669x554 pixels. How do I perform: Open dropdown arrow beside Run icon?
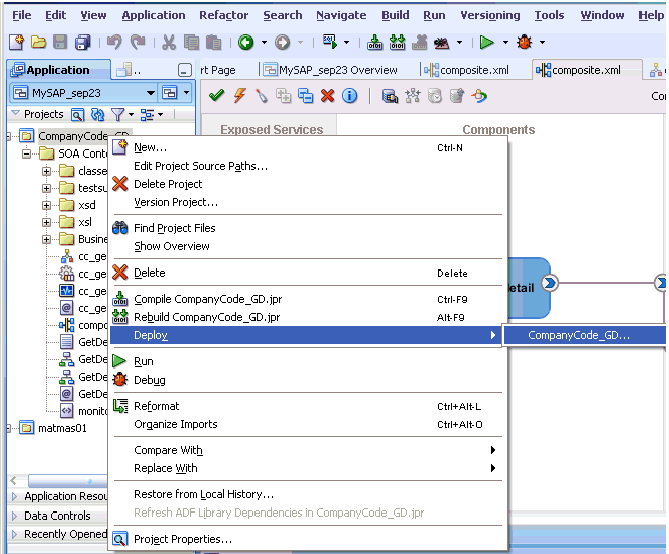click(505, 42)
